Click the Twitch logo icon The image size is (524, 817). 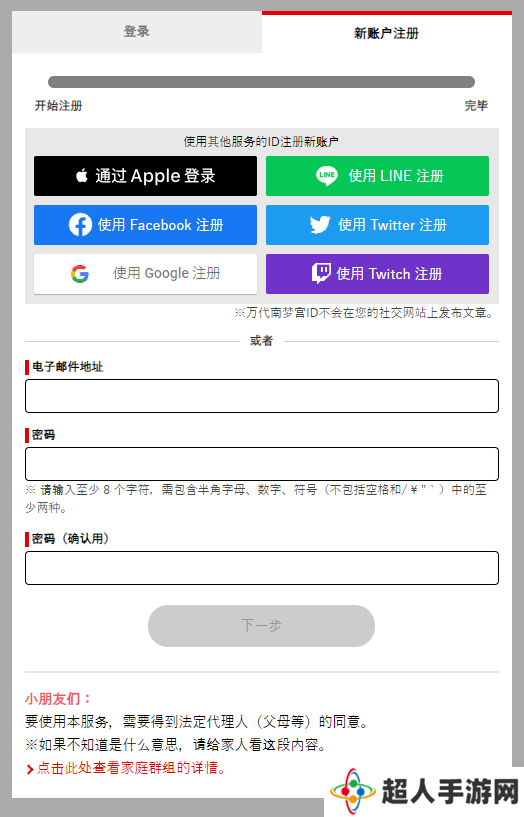click(x=321, y=274)
